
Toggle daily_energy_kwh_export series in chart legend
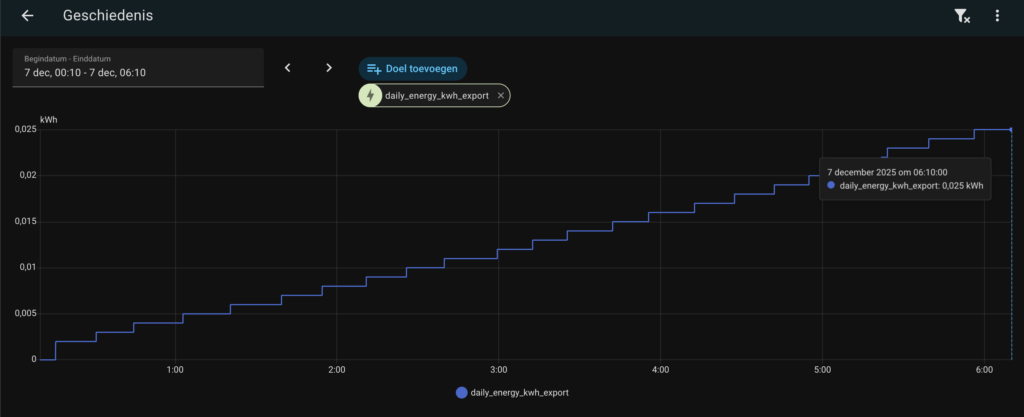point(519,393)
